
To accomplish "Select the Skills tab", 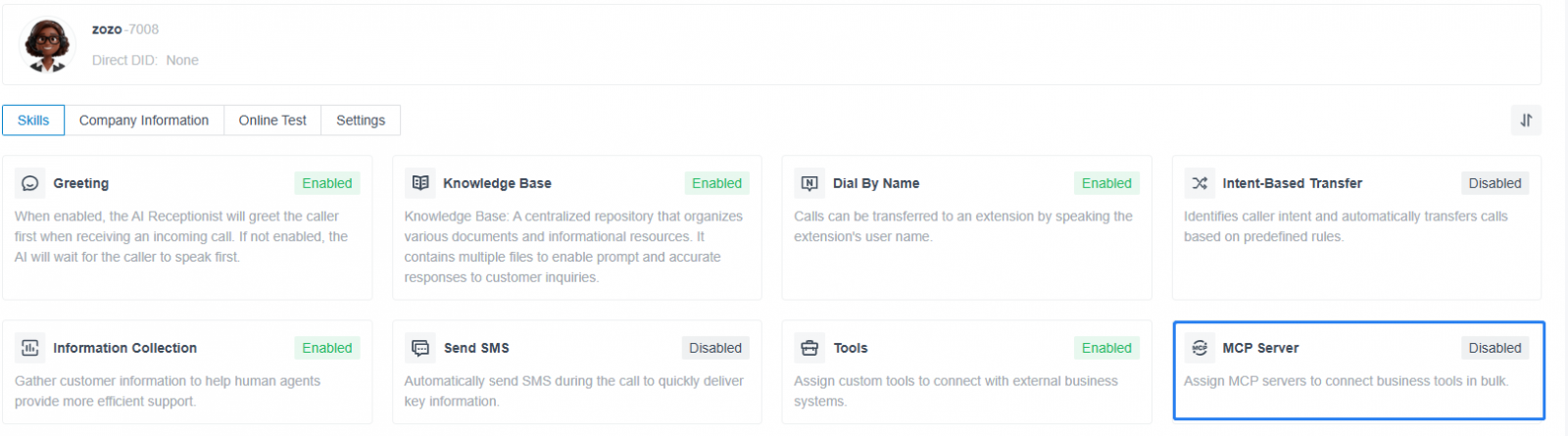I will [x=33, y=121].
